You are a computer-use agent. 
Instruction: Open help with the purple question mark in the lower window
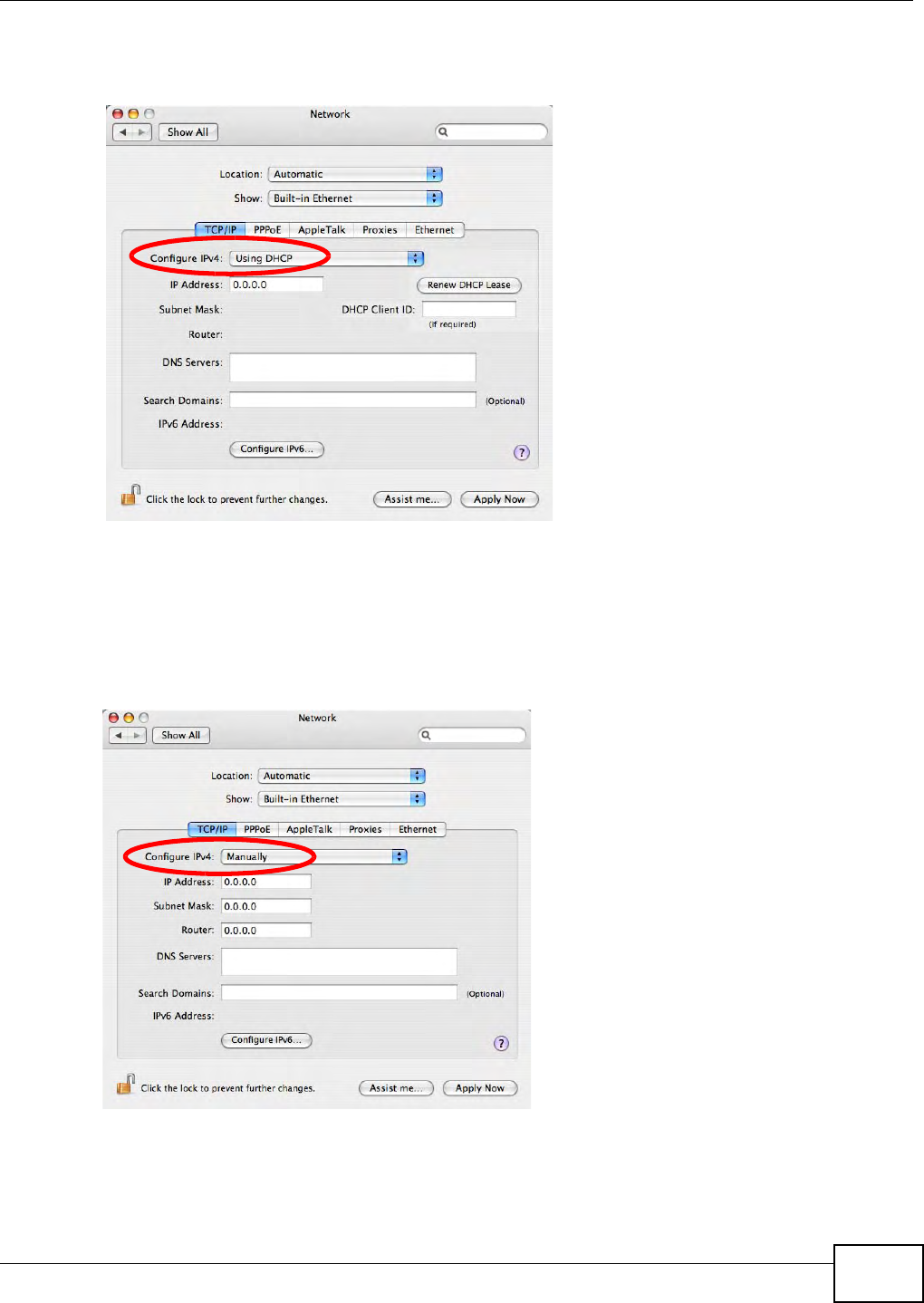(x=501, y=1043)
